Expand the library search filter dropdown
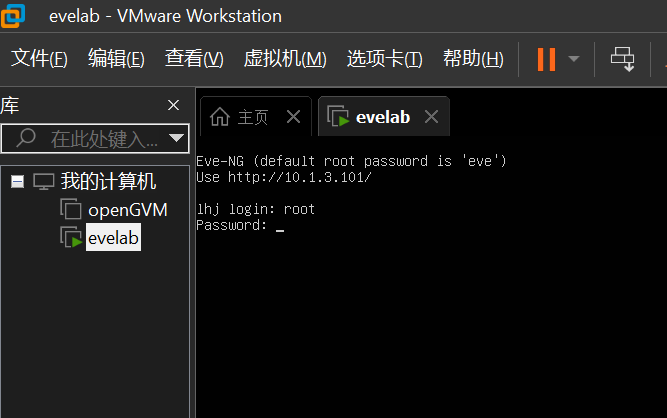667x418 pixels. (177, 138)
